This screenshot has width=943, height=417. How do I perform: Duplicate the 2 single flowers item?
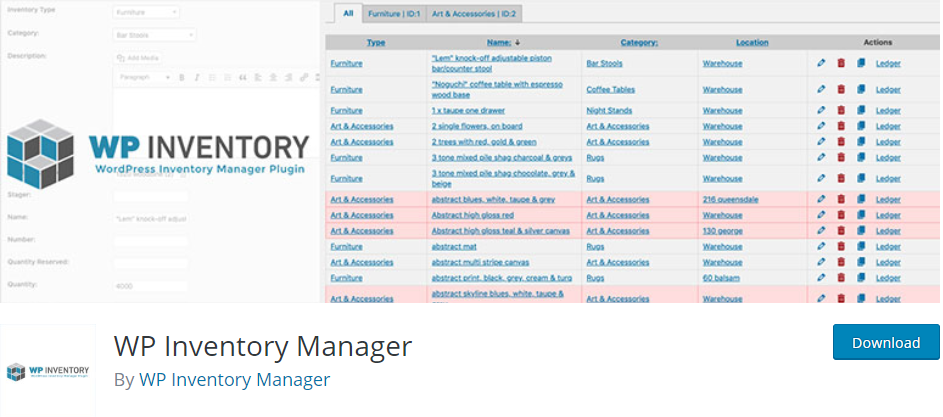coord(861,126)
